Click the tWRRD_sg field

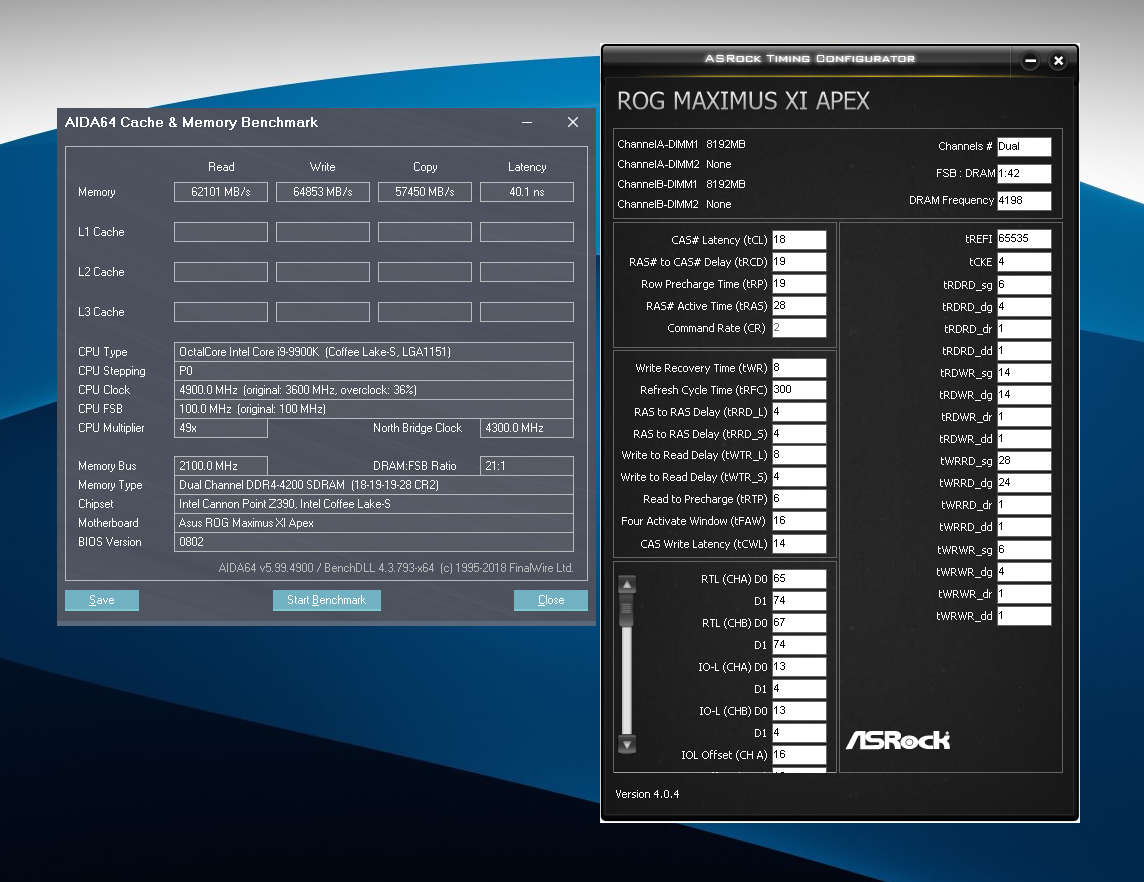tap(1024, 461)
